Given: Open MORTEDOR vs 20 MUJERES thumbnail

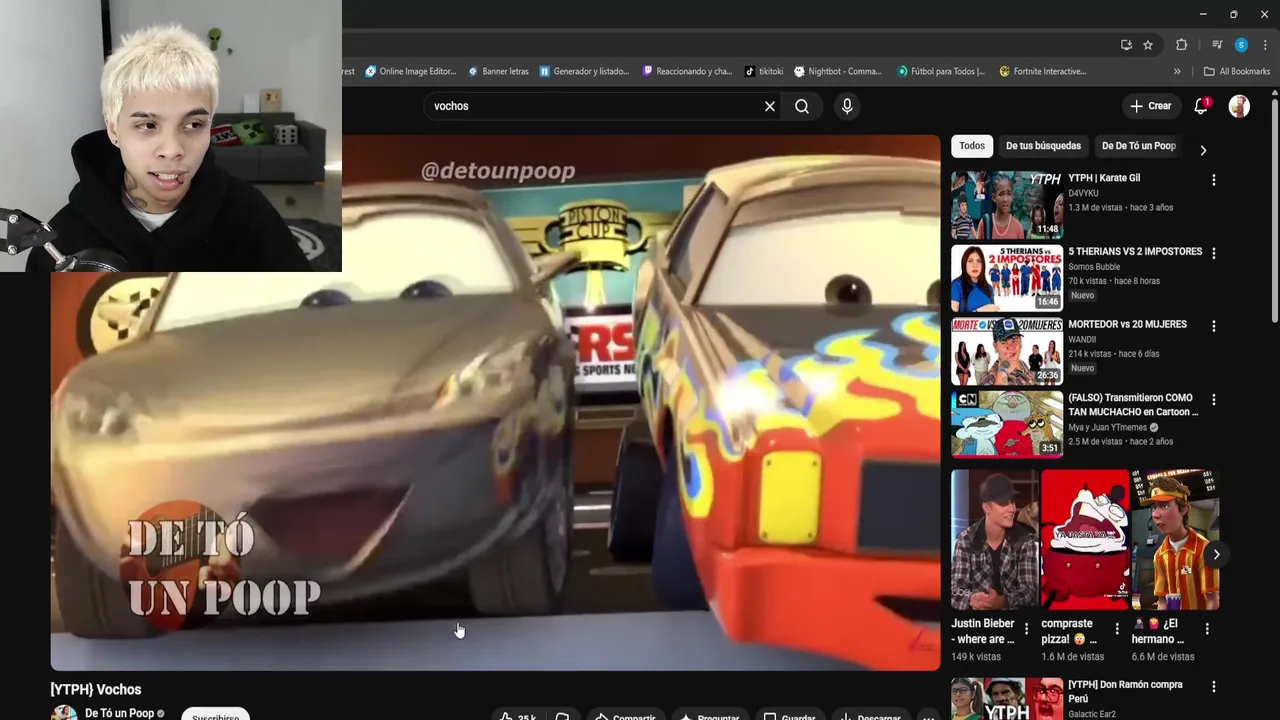Looking at the screenshot, I should [1007, 351].
